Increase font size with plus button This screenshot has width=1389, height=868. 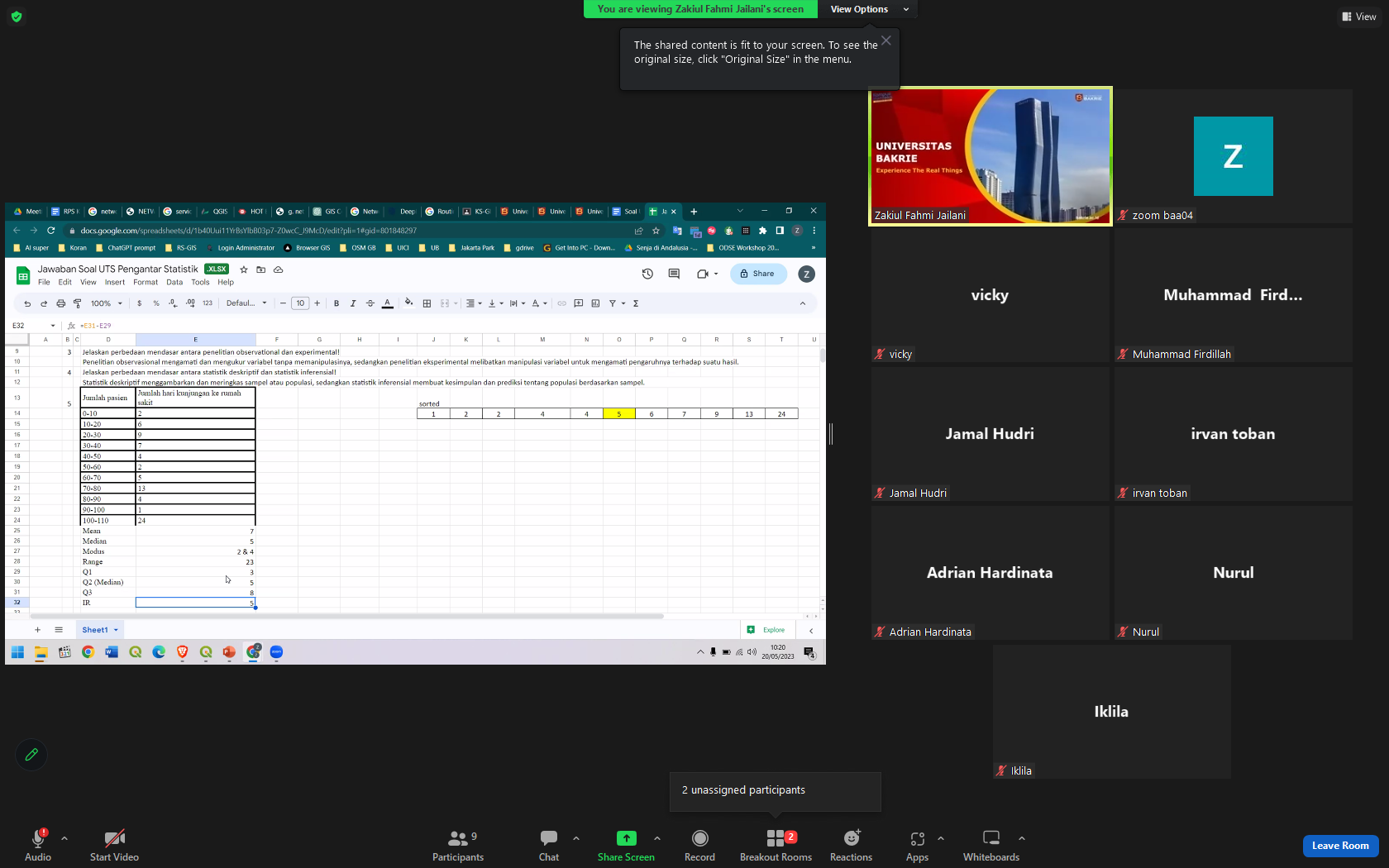(x=317, y=303)
